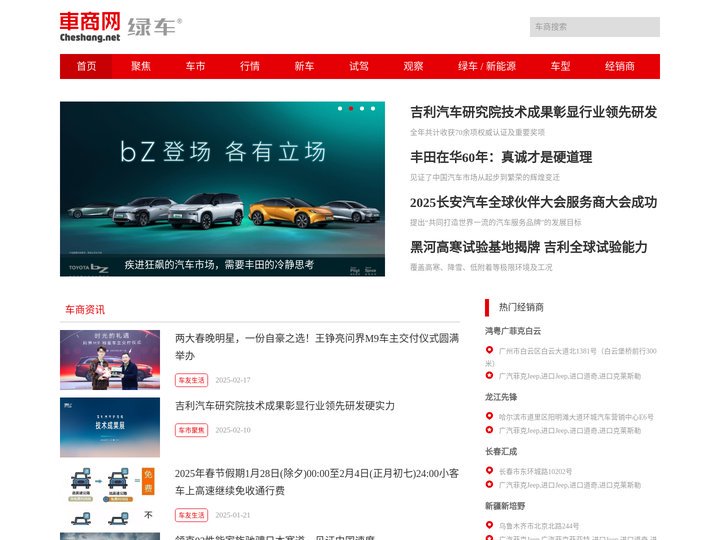Open dealer 龙江先锋
This screenshot has width=720, height=540.
[501, 397]
